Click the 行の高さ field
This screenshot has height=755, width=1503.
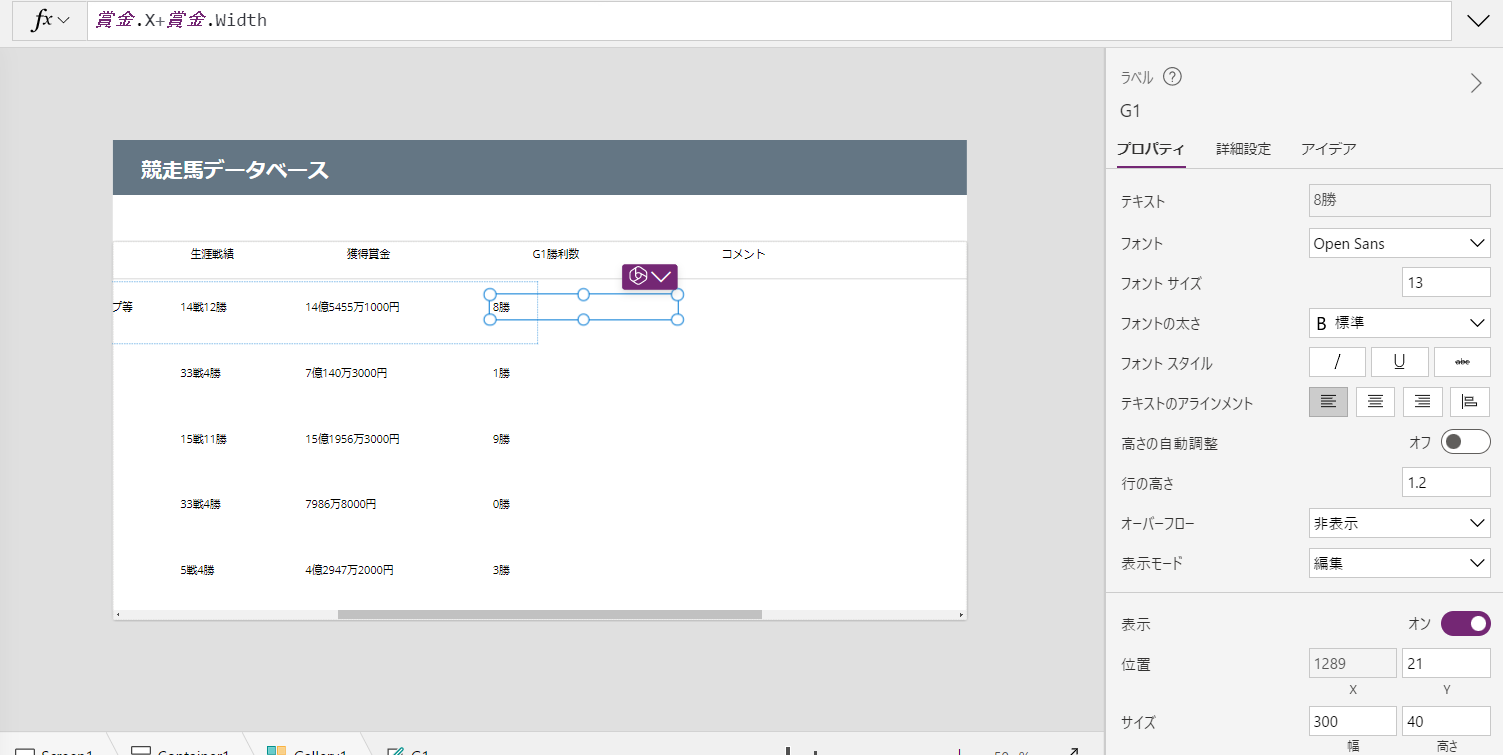1446,483
